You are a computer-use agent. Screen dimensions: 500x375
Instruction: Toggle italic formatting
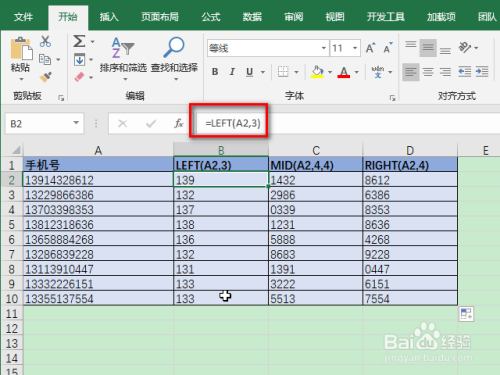pos(232,72)
